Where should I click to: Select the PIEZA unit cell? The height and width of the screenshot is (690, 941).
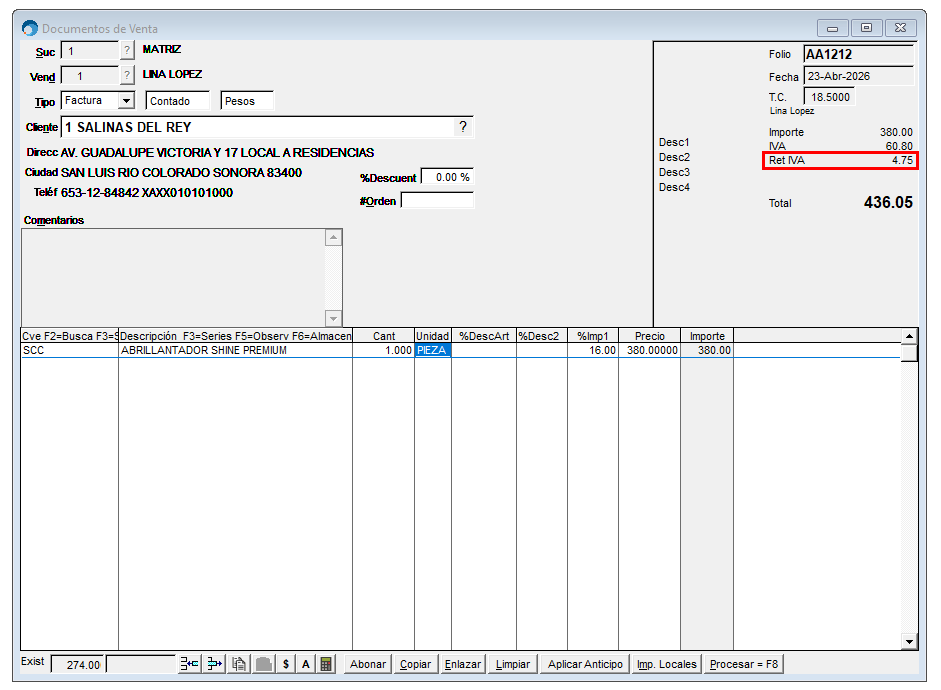[x=432, y=351]
